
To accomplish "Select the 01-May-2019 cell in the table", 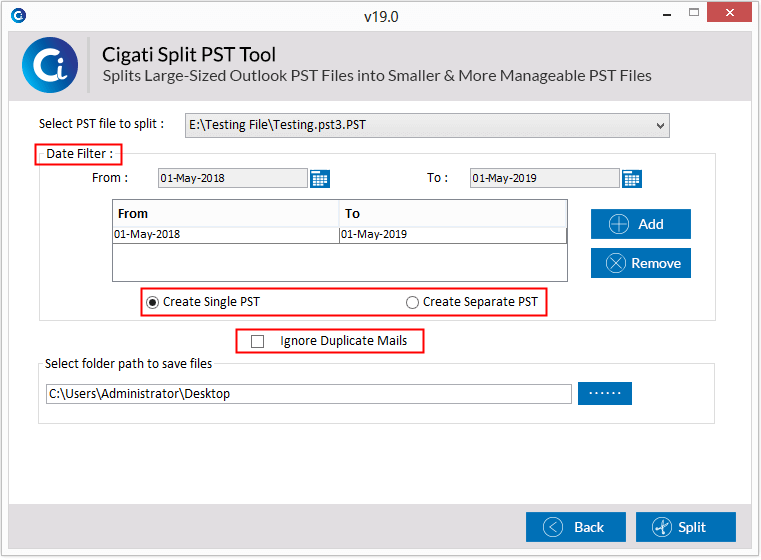I will click(453, 234).
